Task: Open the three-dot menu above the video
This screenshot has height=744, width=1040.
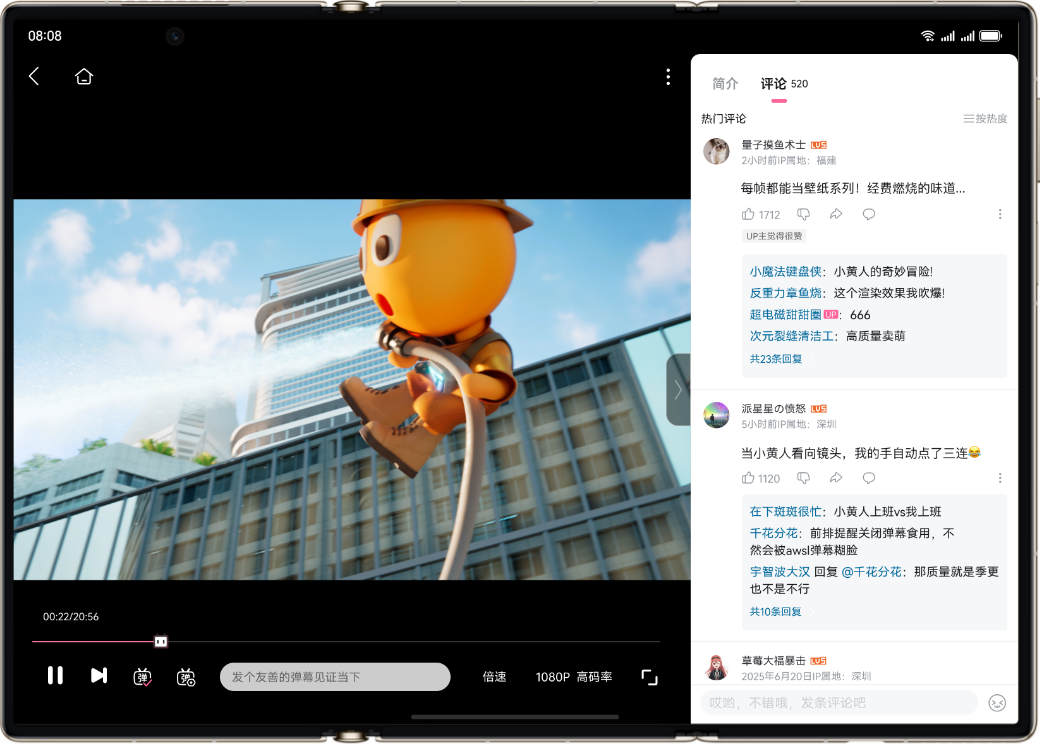Action: point(668,76)
